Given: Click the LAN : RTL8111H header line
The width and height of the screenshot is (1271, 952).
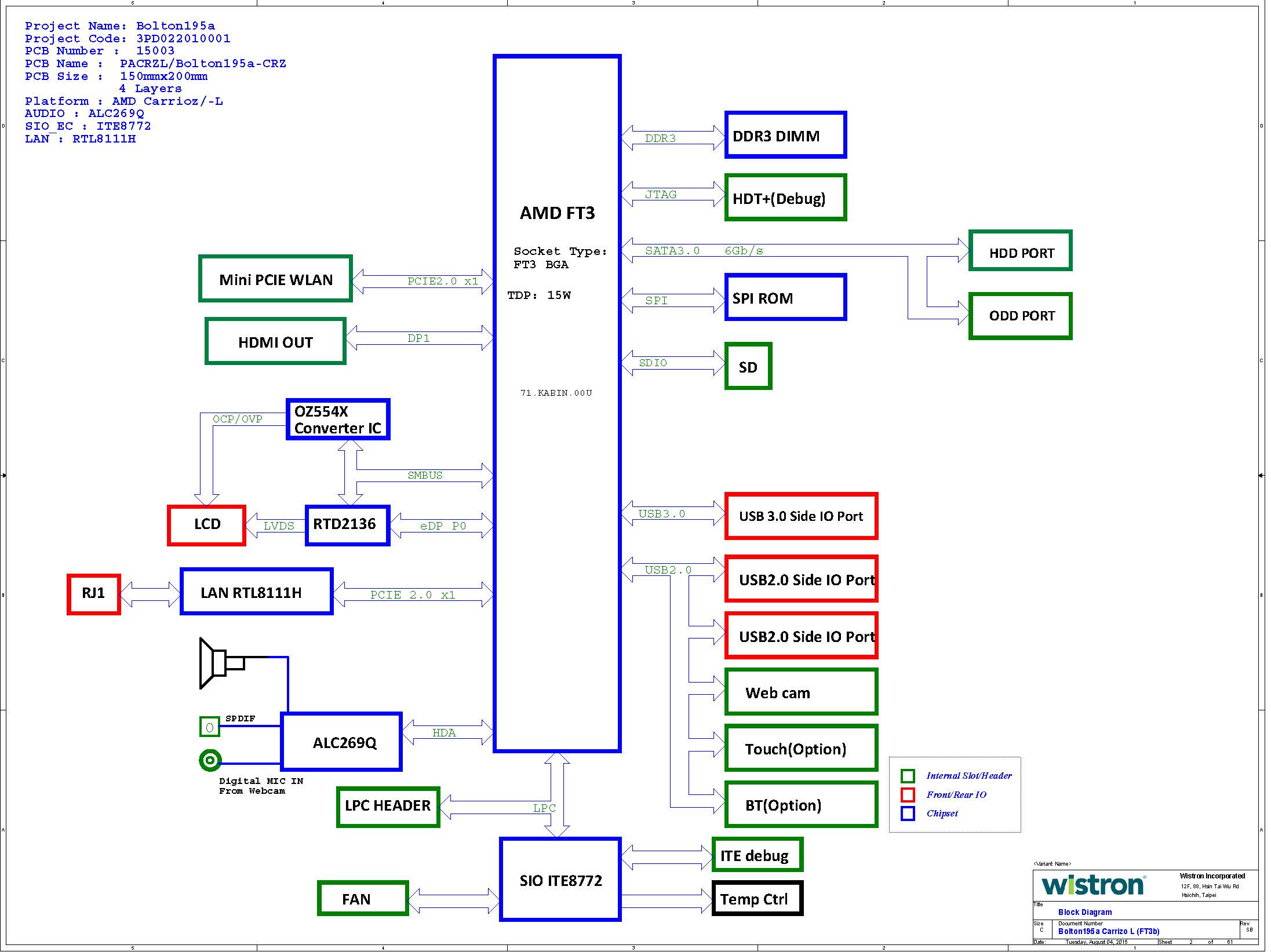Looking at the screenshot, I should 81,139.
